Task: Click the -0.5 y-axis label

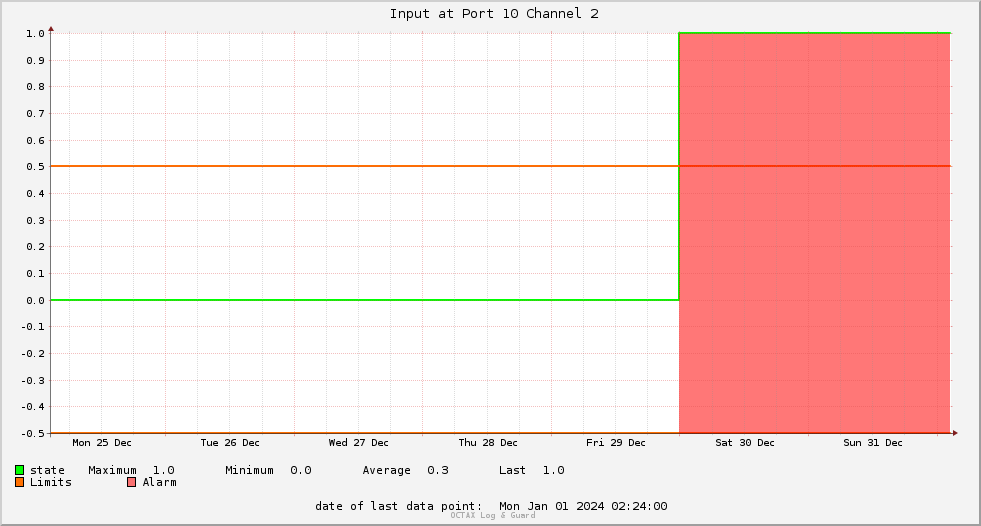Action: pyautogui.click(x=33, y=433)
